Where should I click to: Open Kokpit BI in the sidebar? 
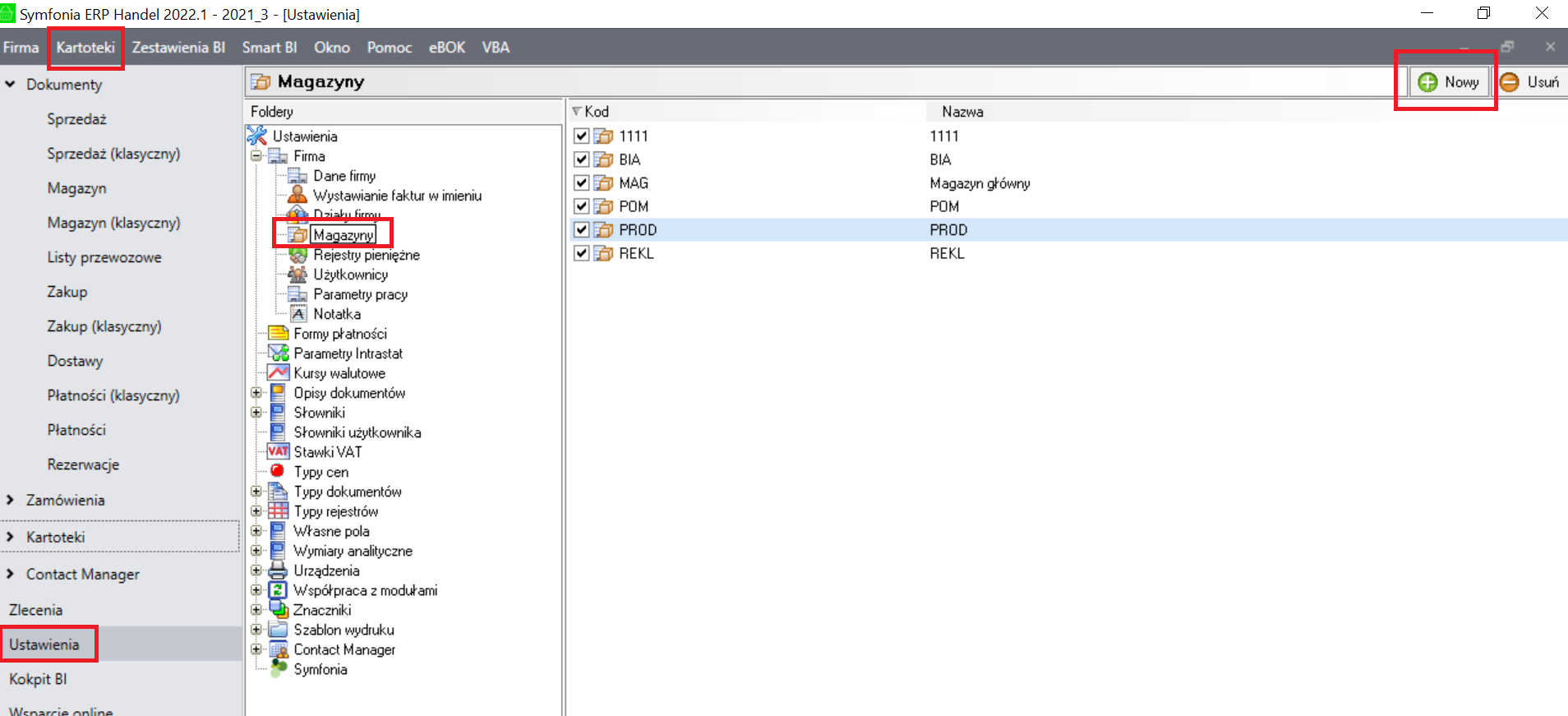tap(38, 679)
